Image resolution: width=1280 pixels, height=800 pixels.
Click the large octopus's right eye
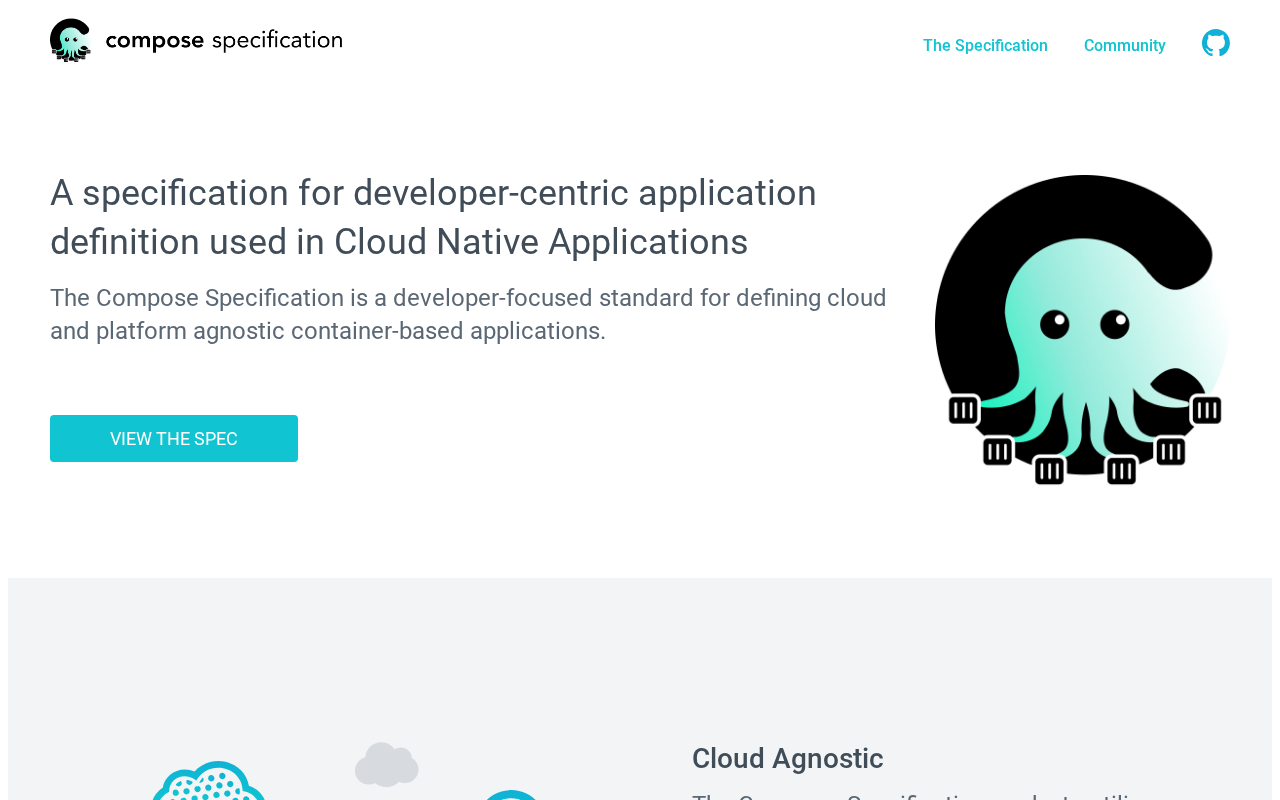click(1115, 324)
